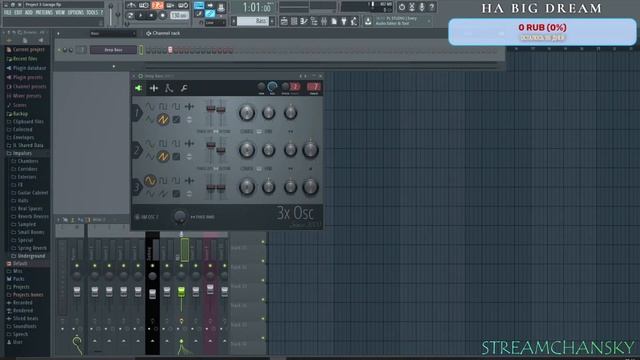640x360 pixels.
Task: Click the question mark help icon
Action: [431, 7]
